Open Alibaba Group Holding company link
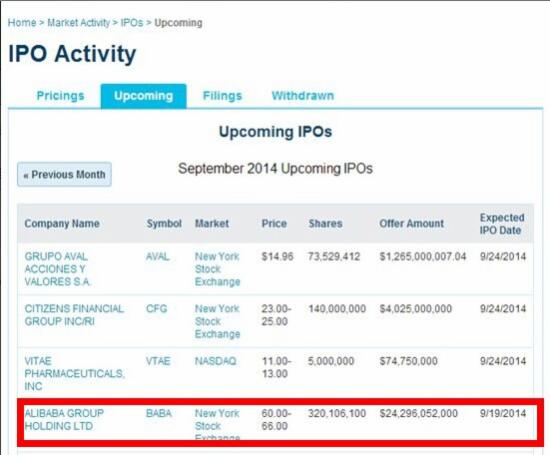This screenshot has height=455, width=550. [x=64, y=420]
